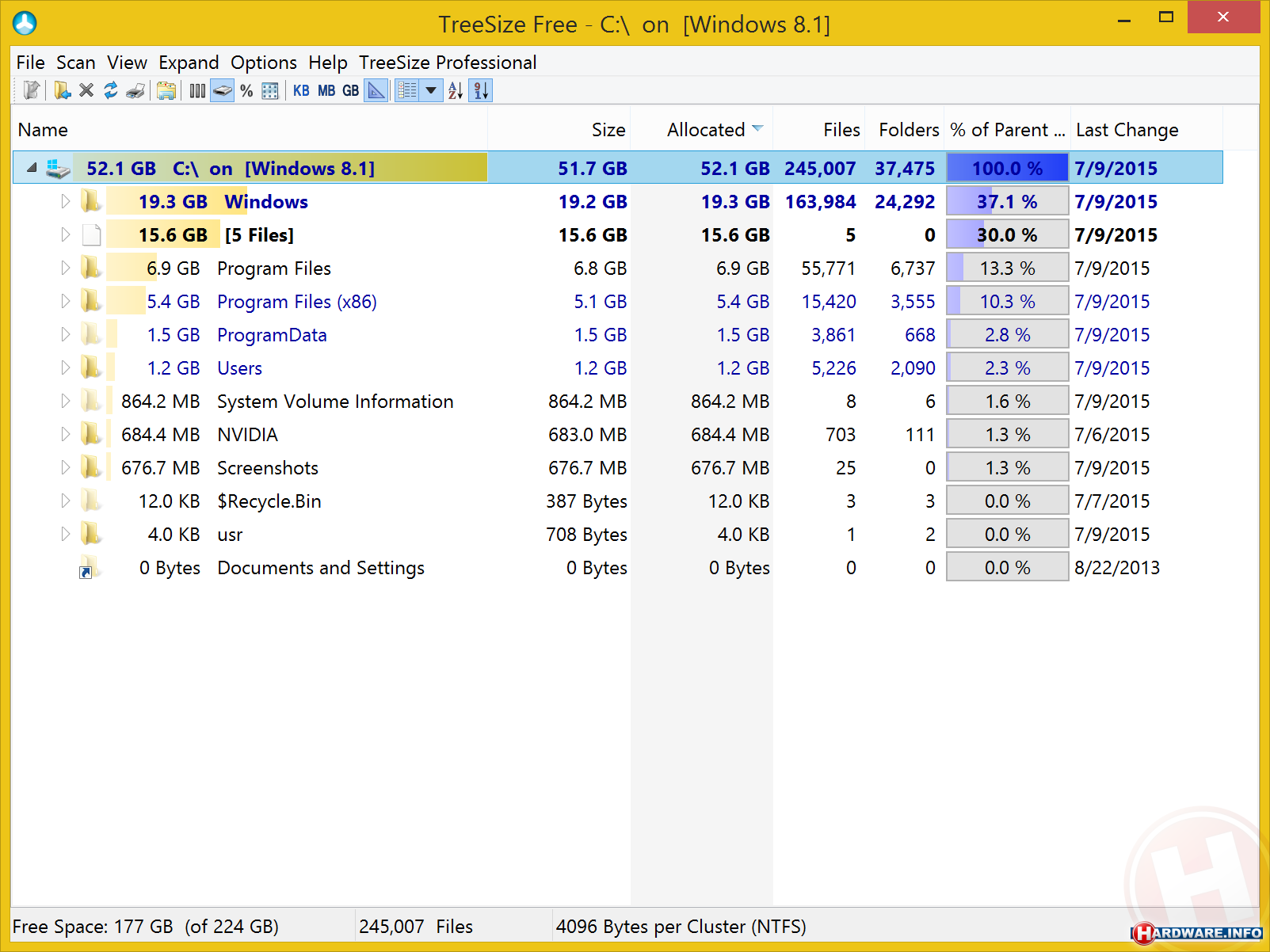Open the TreeSize Professional menu
The image size is (1270, 952).
click(x=447, y=63)
